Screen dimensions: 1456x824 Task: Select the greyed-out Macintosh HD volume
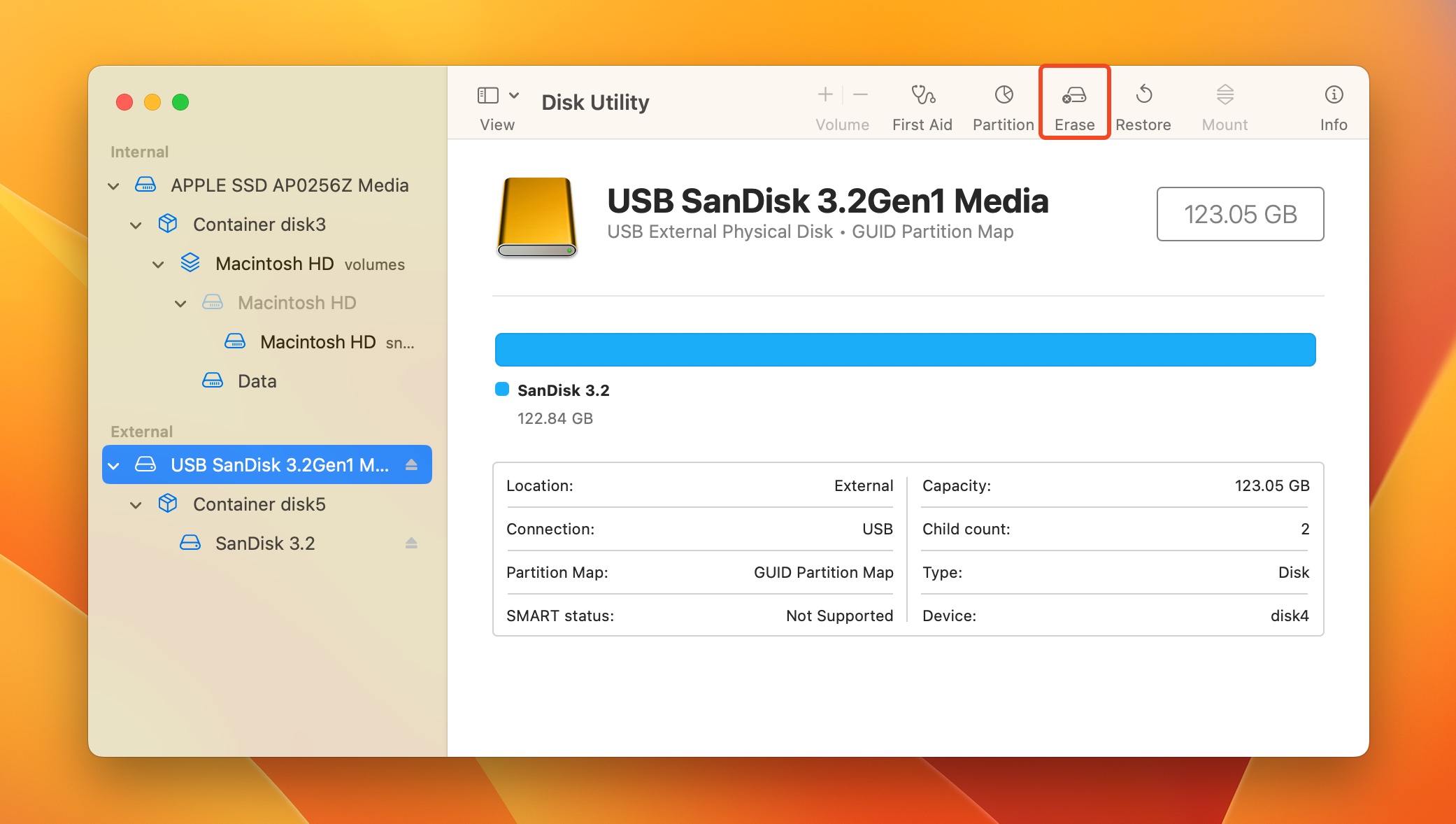coord(297,303)
